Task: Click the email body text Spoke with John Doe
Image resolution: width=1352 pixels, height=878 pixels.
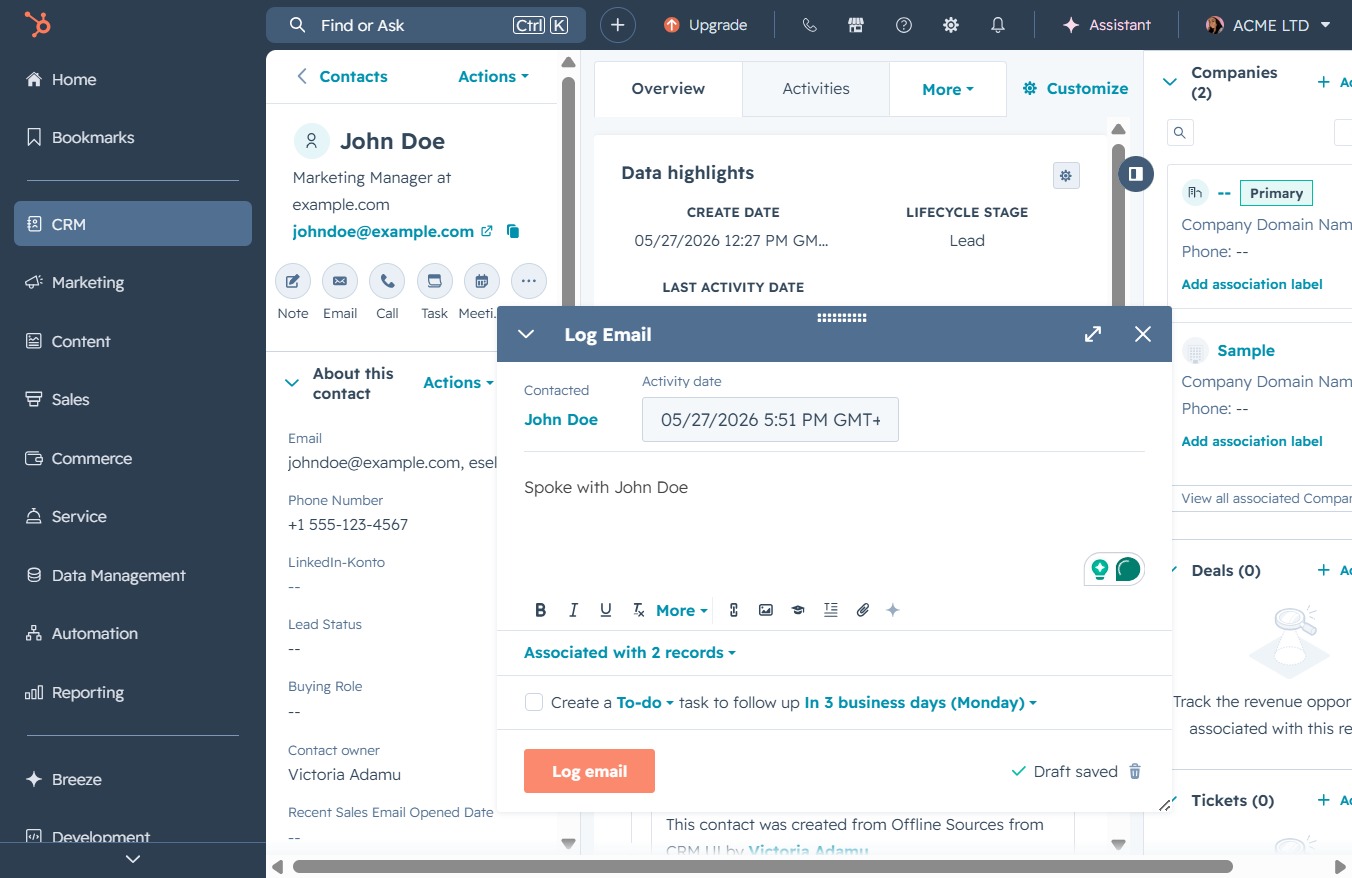Action: tap(606, 487)
